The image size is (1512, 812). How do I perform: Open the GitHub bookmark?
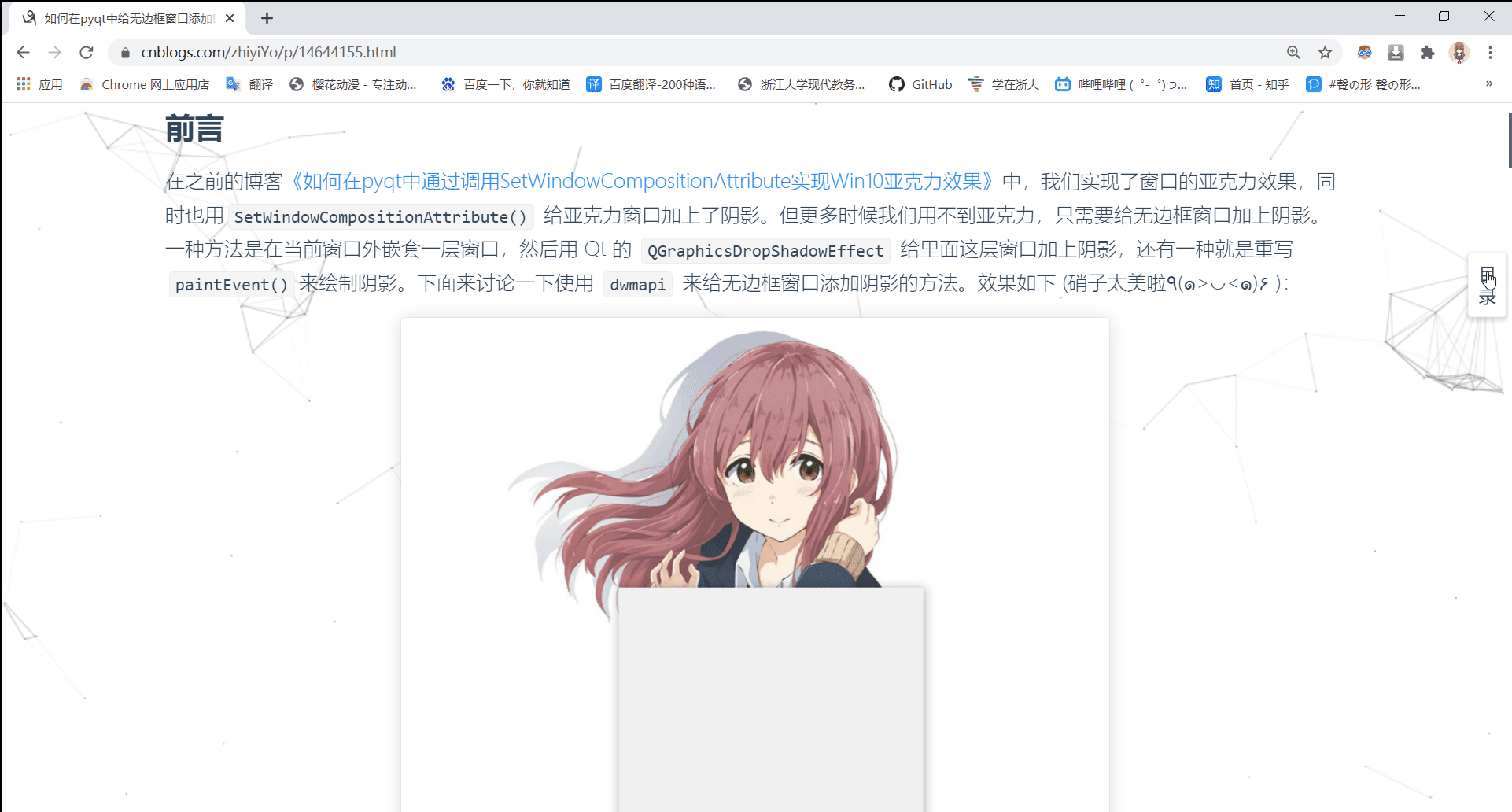[920, 84]
